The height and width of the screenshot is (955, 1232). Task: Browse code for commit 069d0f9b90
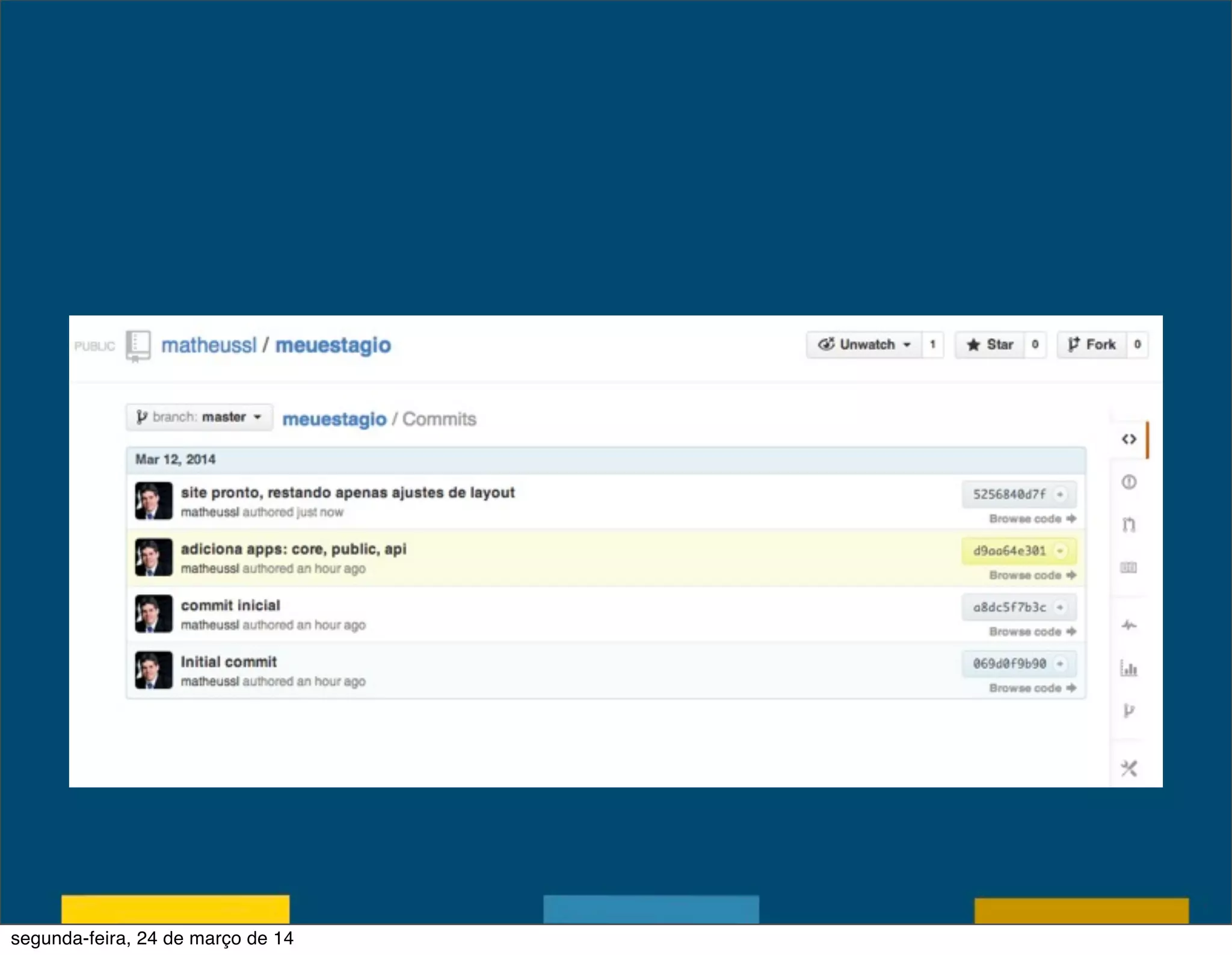pos(1032,688)
